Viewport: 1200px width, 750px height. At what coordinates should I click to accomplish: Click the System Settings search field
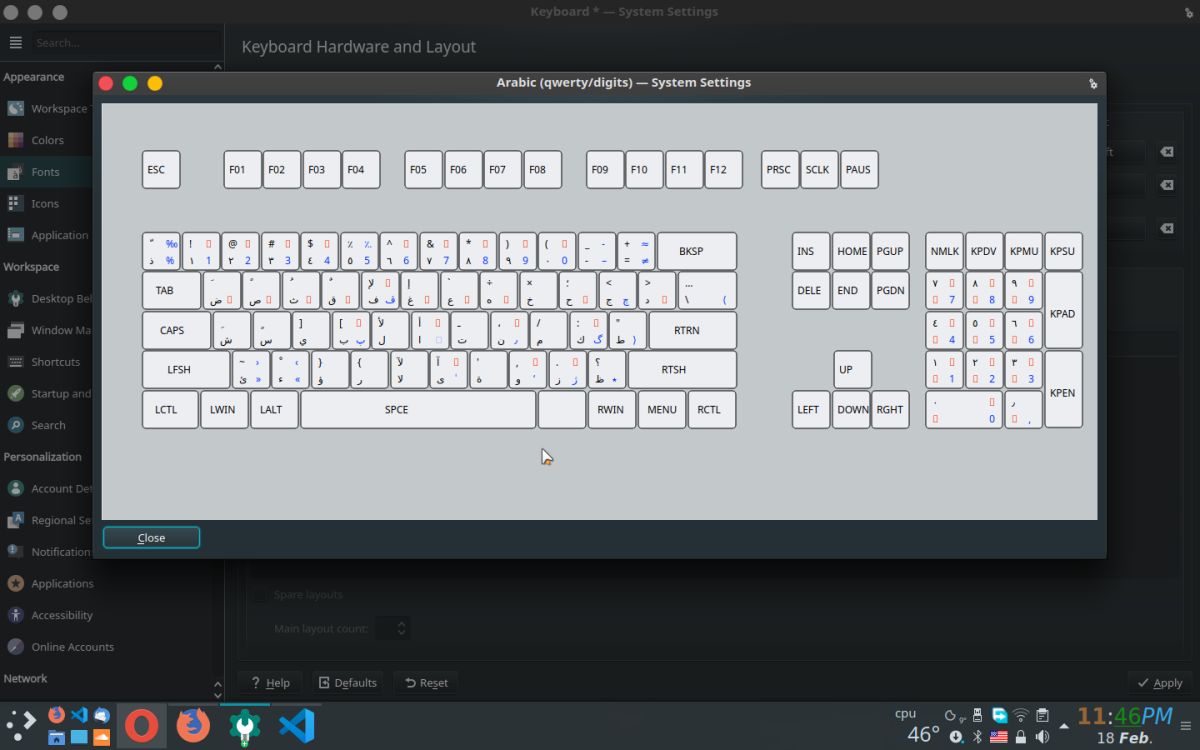point(126,43)
